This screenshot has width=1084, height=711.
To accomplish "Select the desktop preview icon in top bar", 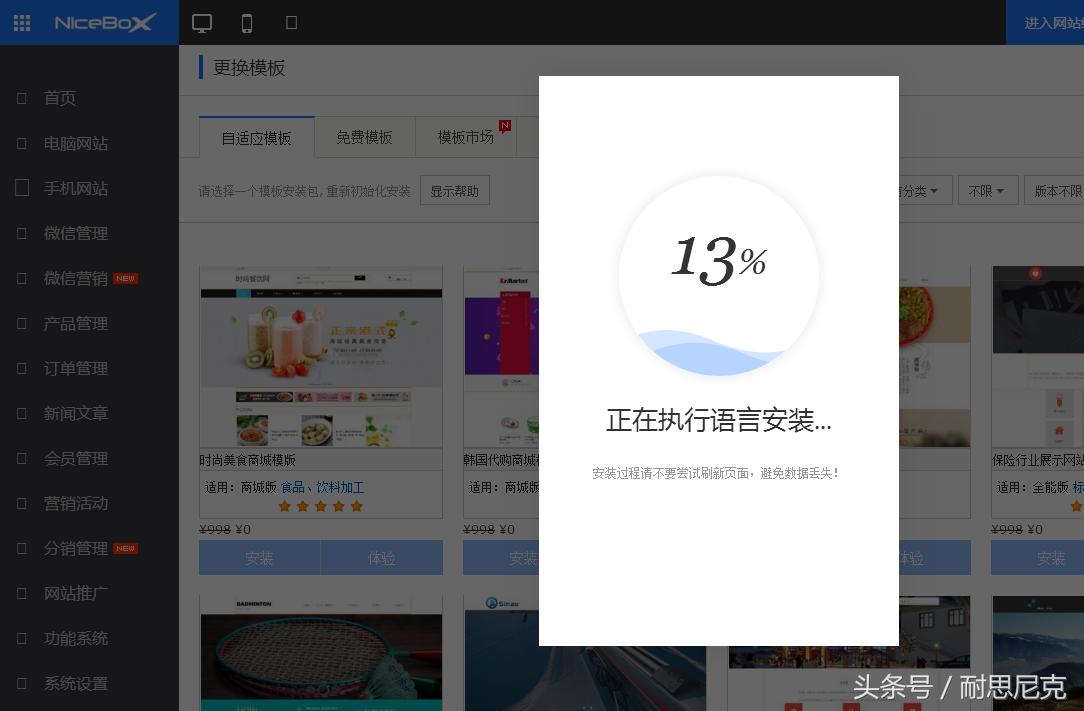I will [202, 22].
